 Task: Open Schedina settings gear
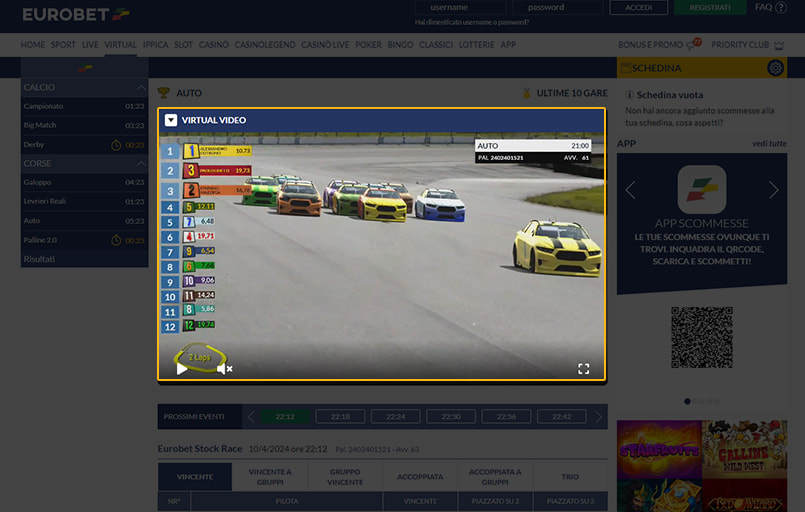(774, 68)
